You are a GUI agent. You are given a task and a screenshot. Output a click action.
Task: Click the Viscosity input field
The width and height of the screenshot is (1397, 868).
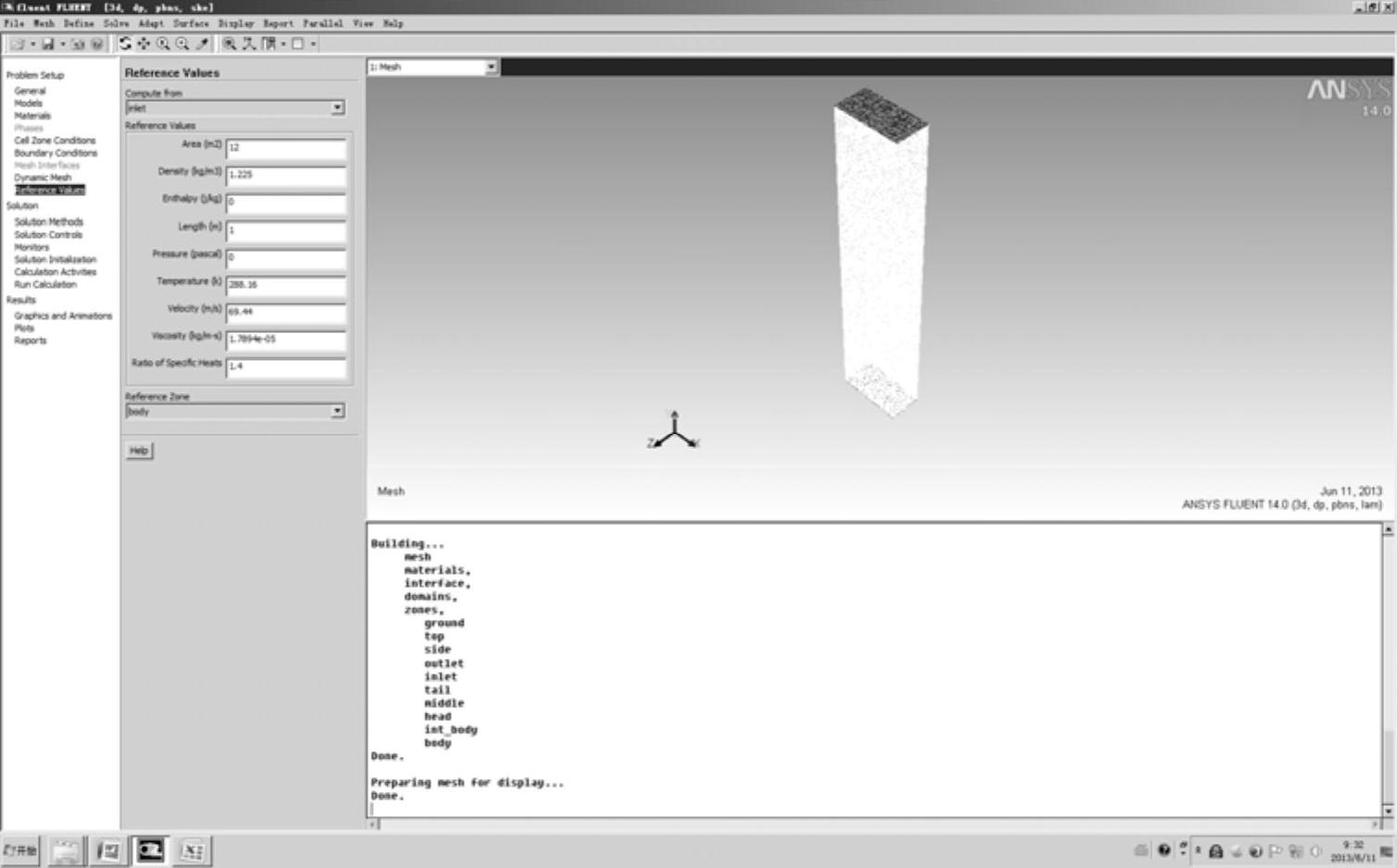click(x=286, y=340)
